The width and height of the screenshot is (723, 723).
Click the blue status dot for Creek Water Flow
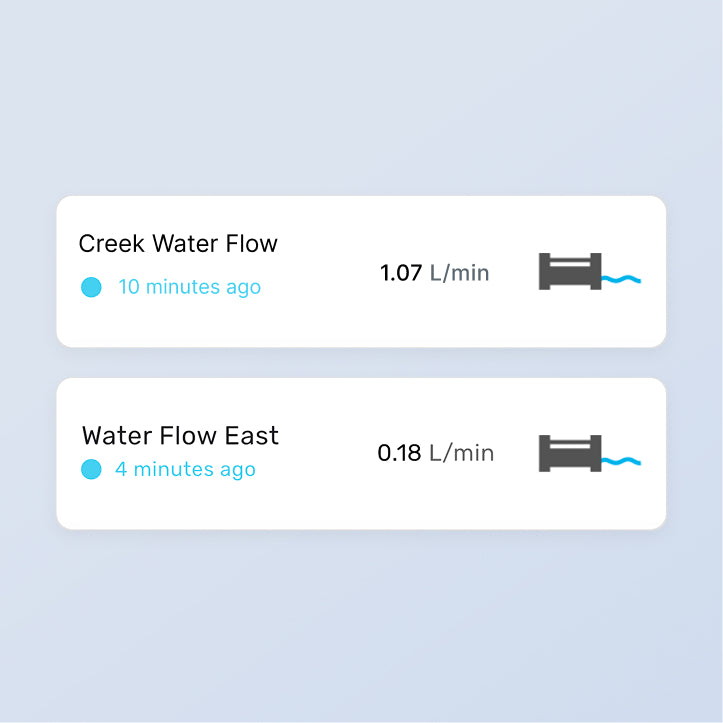pos(91,288)
